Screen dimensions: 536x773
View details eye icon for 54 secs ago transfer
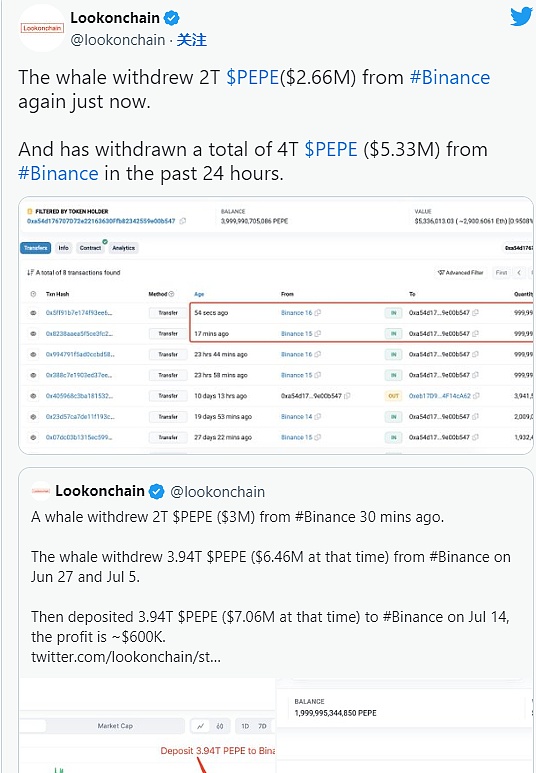click(33, 313)
